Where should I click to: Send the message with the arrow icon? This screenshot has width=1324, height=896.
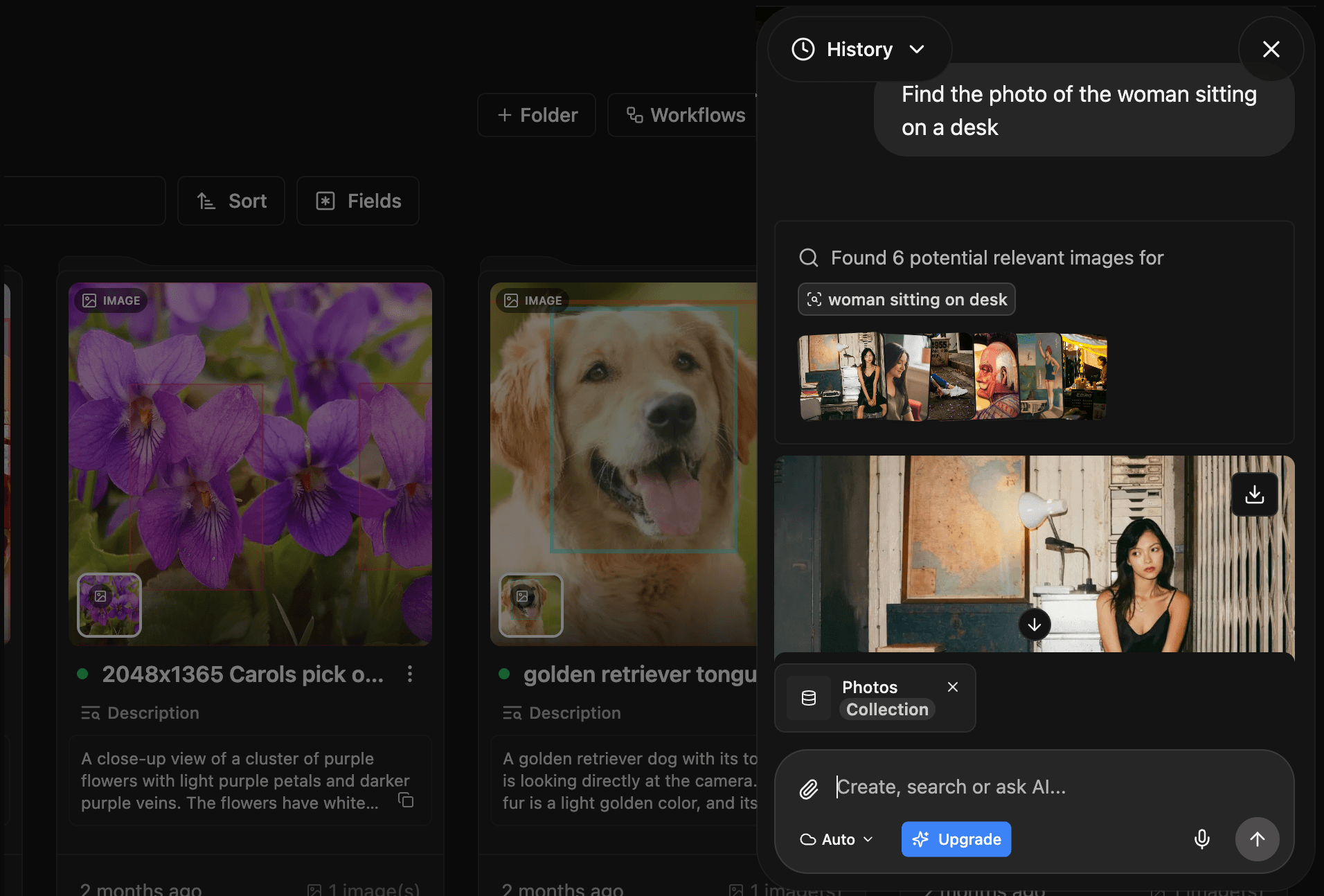click(1258, 839)
